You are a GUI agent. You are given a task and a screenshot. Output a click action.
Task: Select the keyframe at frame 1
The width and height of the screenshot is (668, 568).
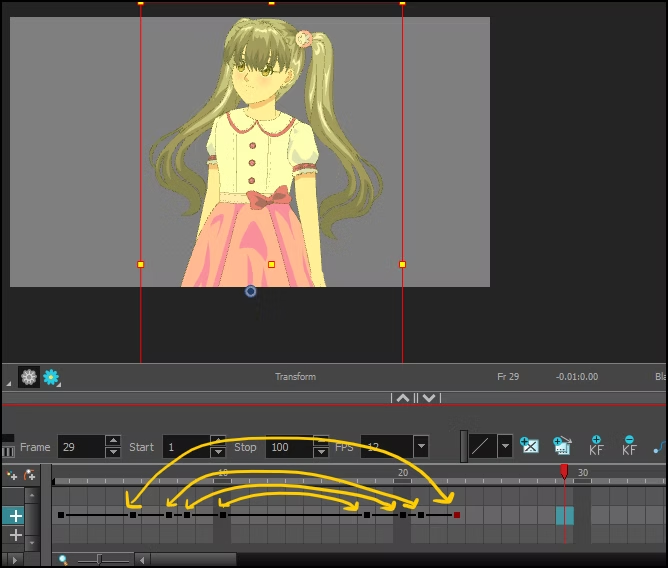click(x=61, y=515)
